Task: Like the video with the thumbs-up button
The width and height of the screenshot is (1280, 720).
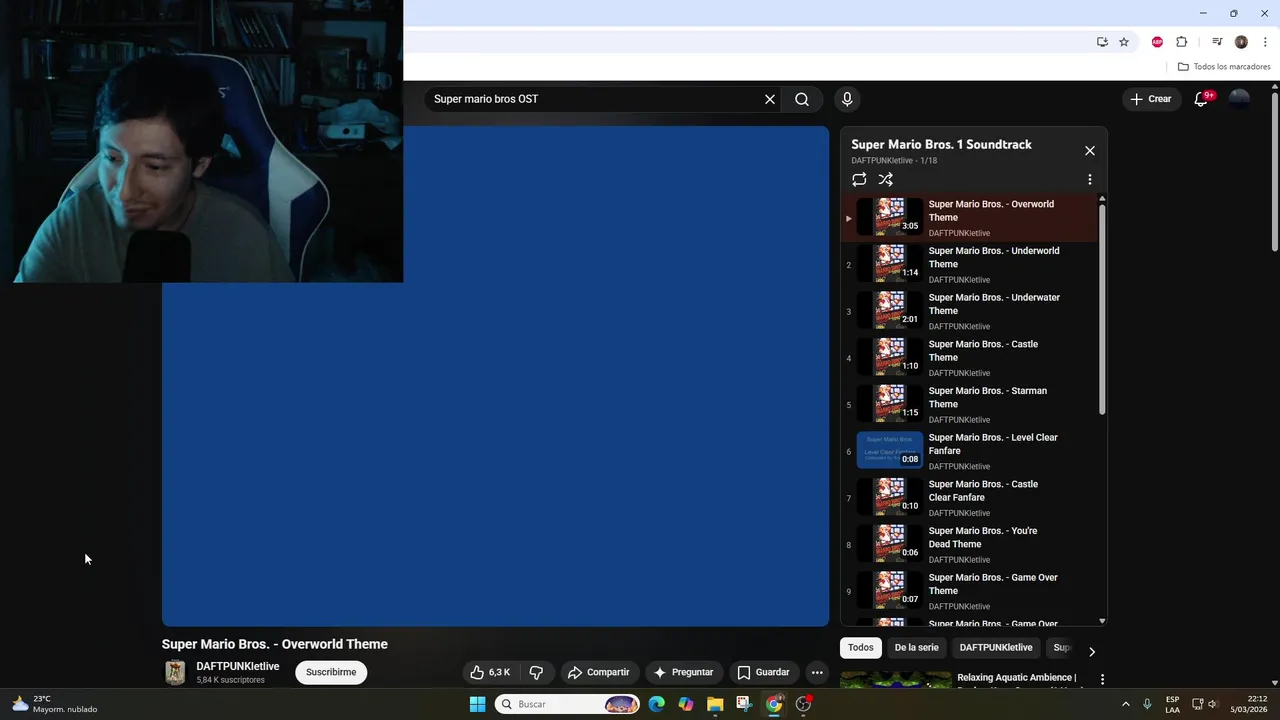Action: coord(490,672)
